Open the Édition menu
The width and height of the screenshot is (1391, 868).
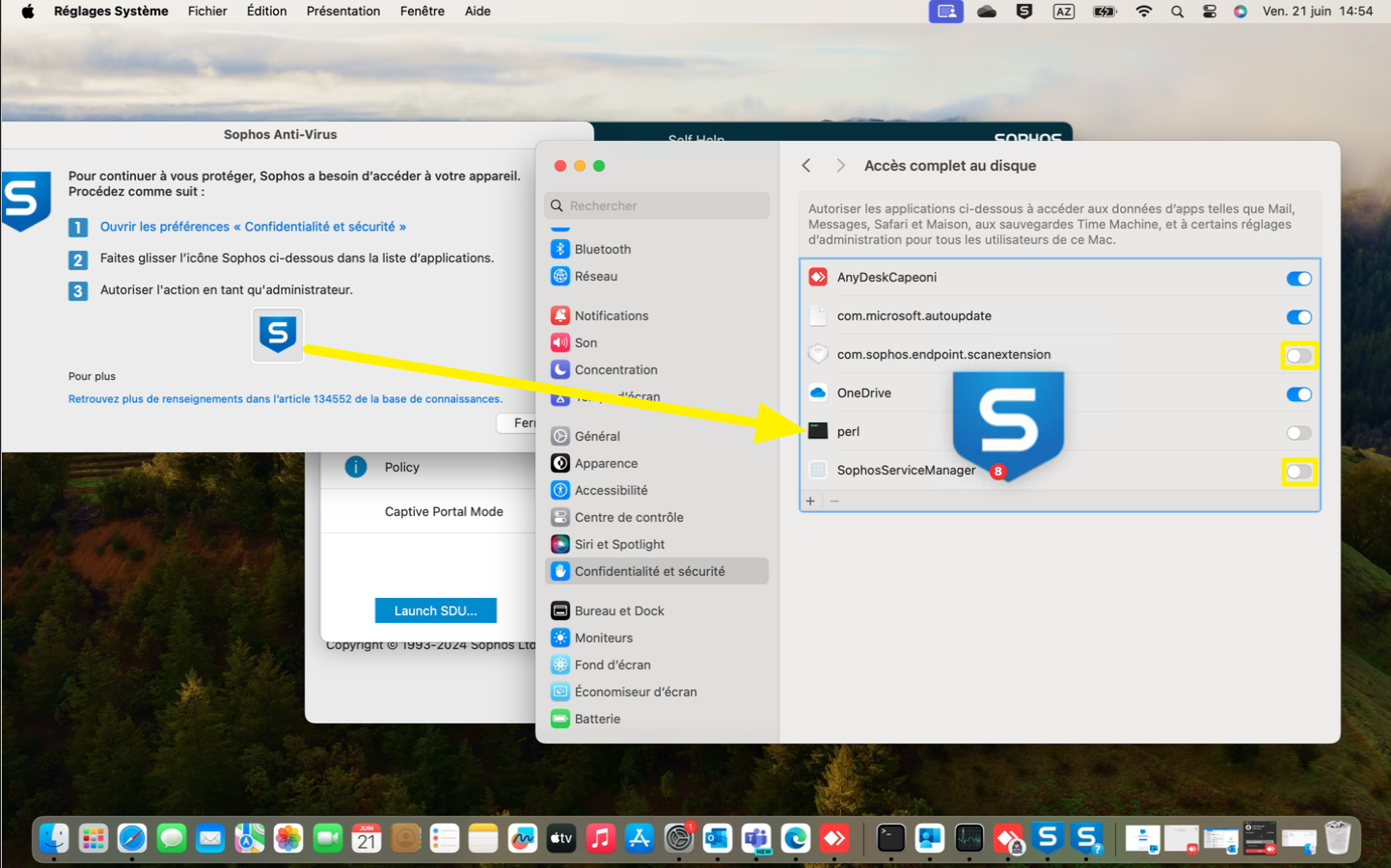tap(266, 12)
